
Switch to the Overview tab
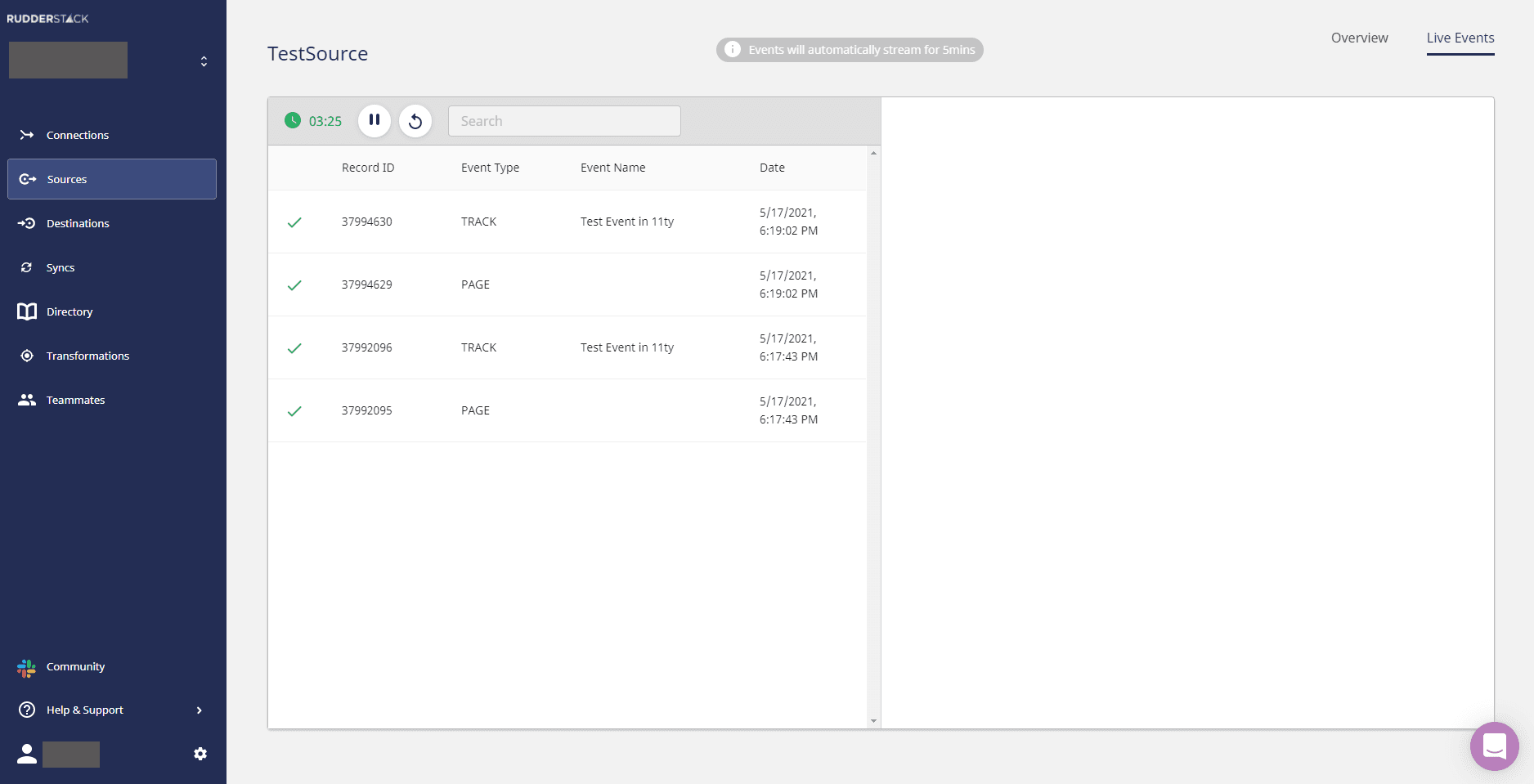(x=1359, y=38)
